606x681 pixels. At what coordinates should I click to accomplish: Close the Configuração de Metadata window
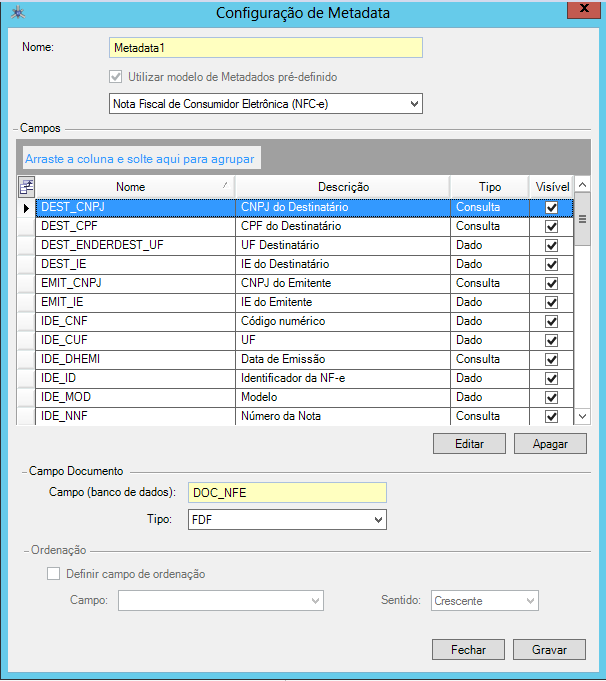point(577,11)
